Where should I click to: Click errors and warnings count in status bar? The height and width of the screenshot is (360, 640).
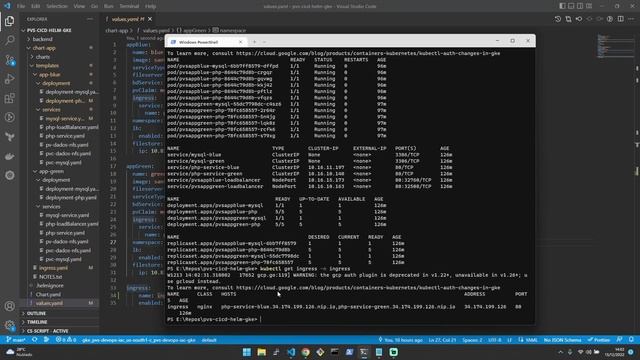pos(66,340)
